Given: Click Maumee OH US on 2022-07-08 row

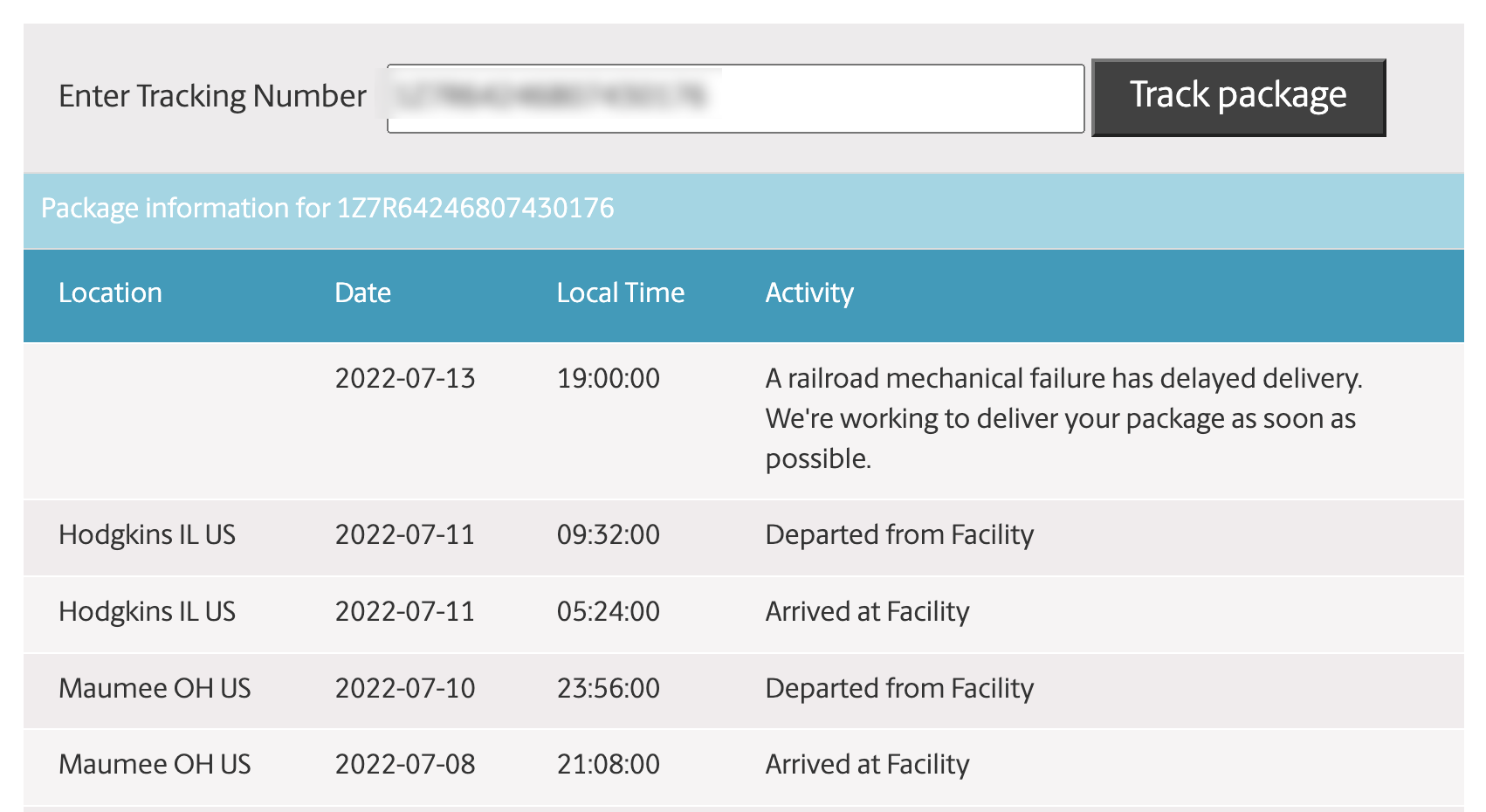Looking at the screenshot, I should pos(155,765).
